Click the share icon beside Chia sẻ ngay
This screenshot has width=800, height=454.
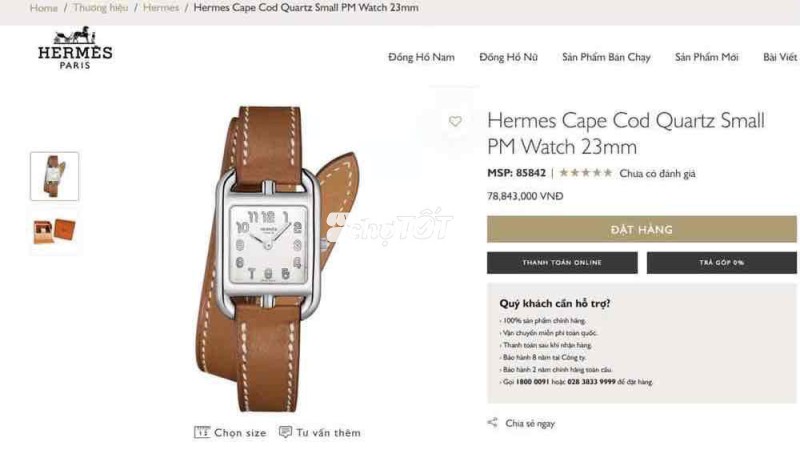pos(492,422)
